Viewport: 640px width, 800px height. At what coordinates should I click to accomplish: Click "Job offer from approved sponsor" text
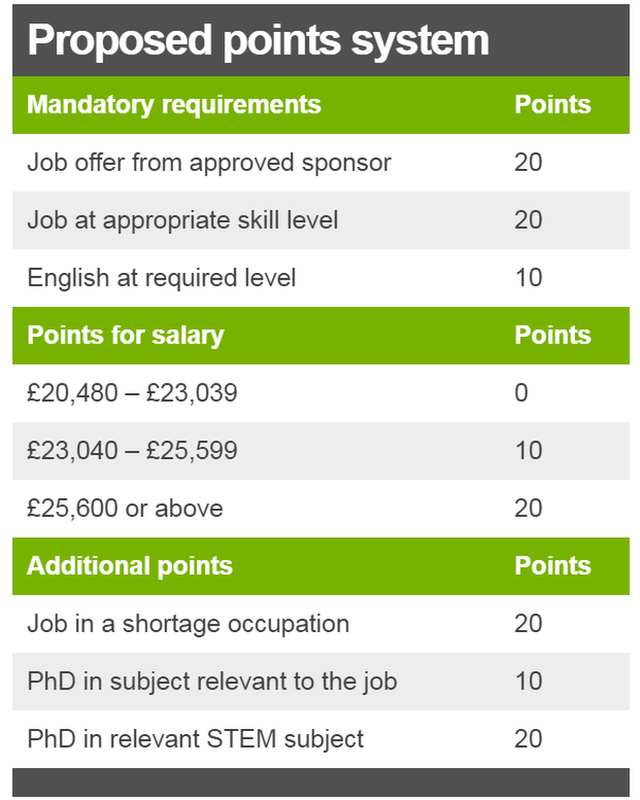209,162
